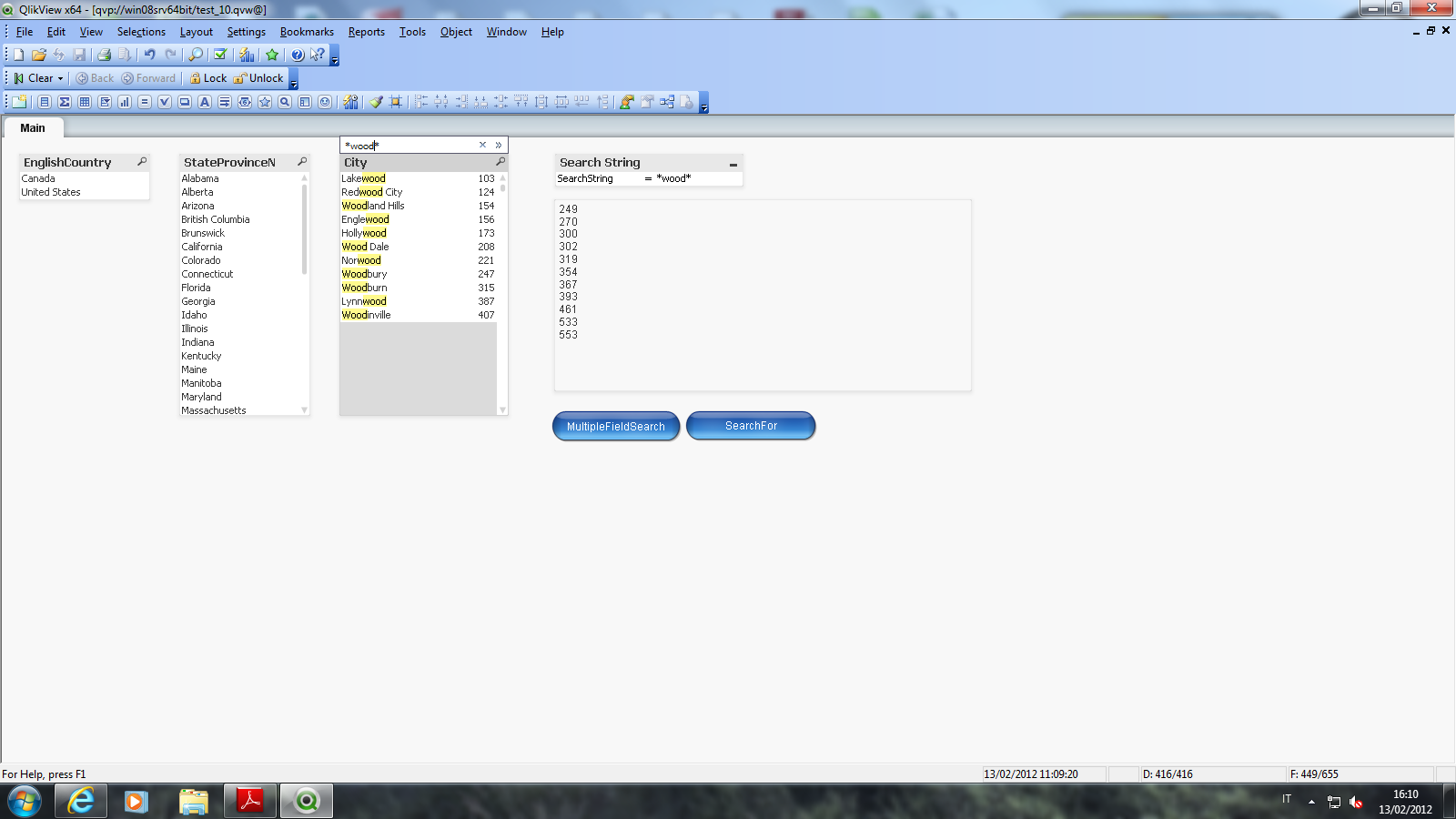Click the search icon in City header

tap(500, 162)
